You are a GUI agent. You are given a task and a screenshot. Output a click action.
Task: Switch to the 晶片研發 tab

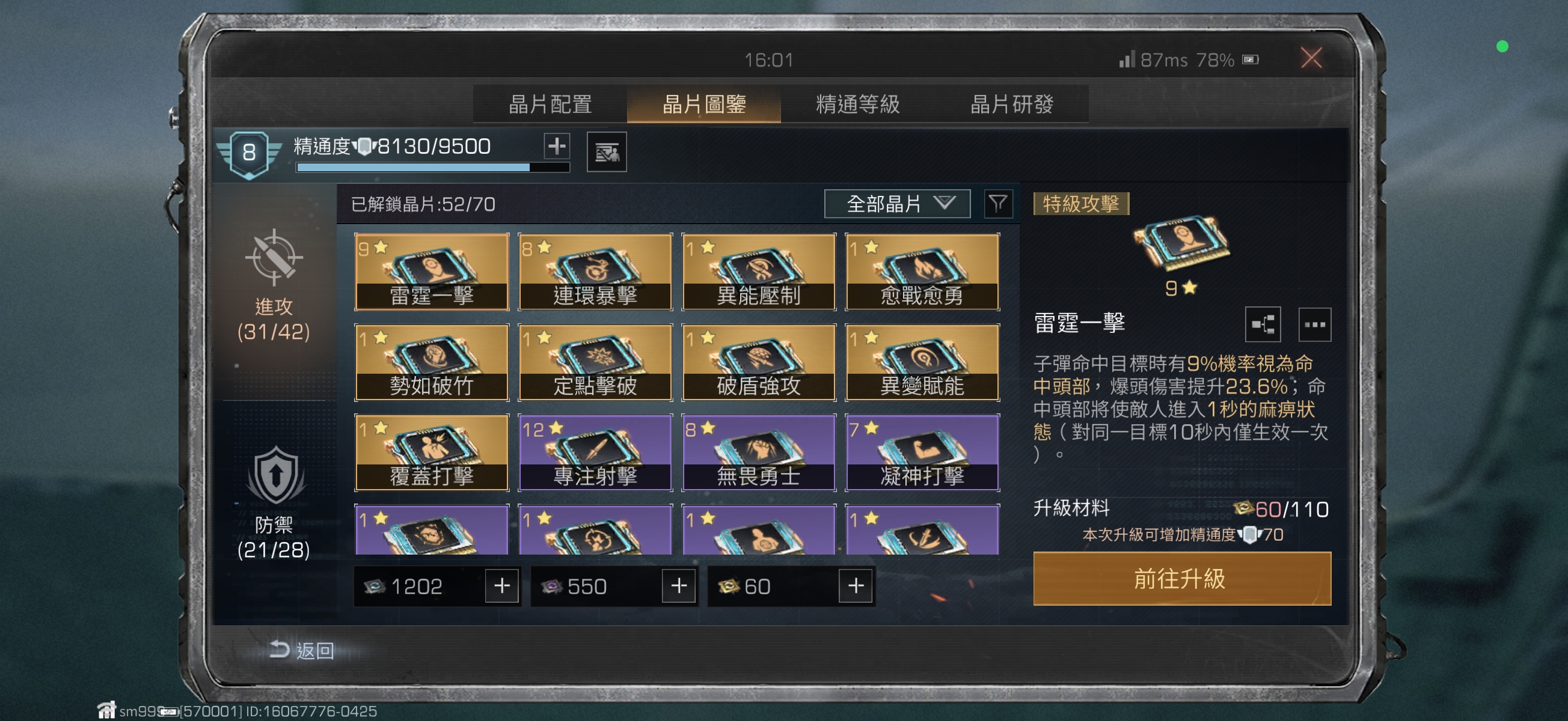(x=1012, y=104)
